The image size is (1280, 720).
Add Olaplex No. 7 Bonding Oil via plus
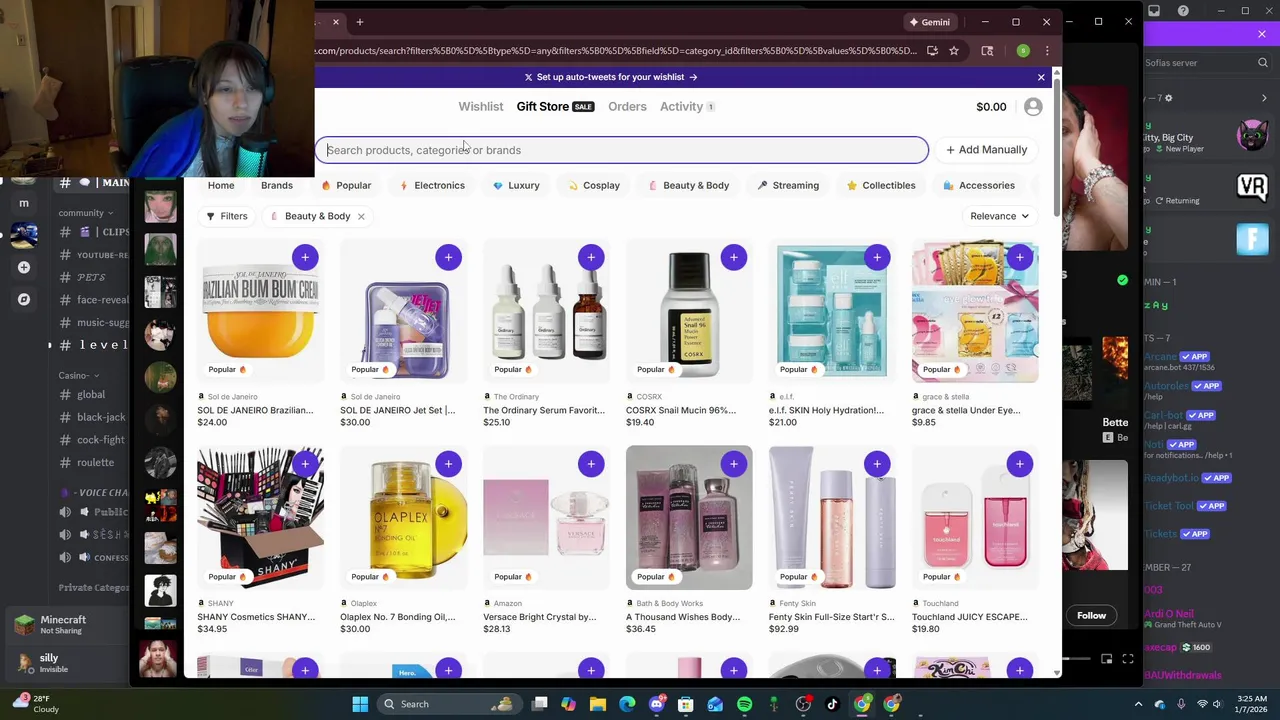pyautogui.click(x=448, y=463)
